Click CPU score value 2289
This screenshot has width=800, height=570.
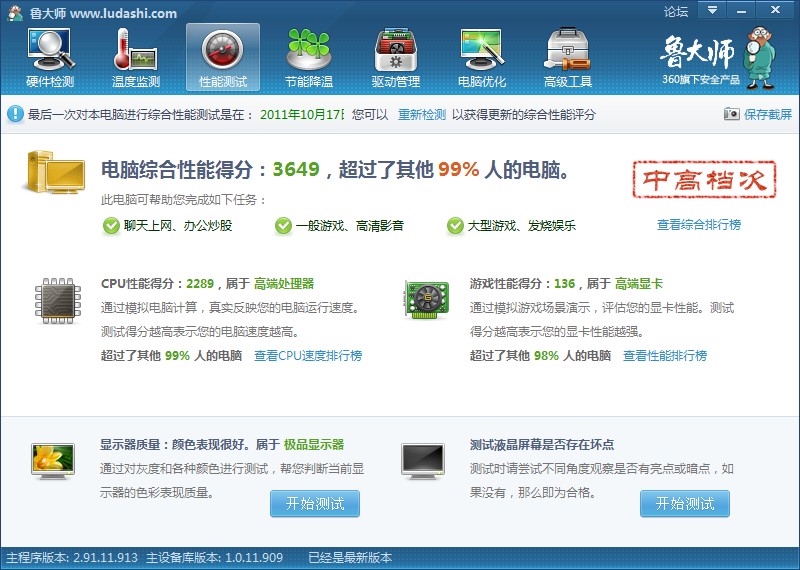tap(200, 284)
